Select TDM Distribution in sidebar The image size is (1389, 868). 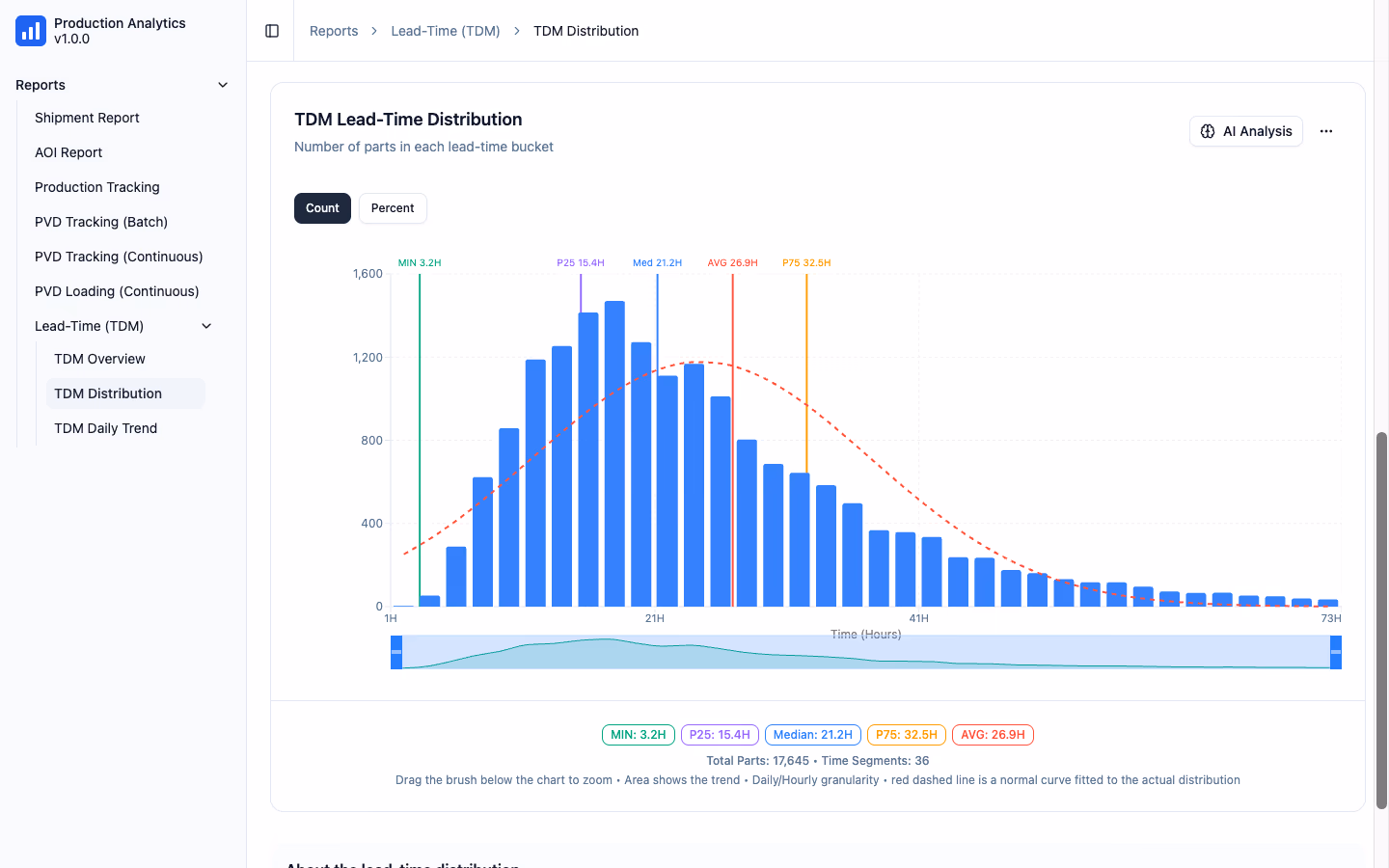click(125, 393)
